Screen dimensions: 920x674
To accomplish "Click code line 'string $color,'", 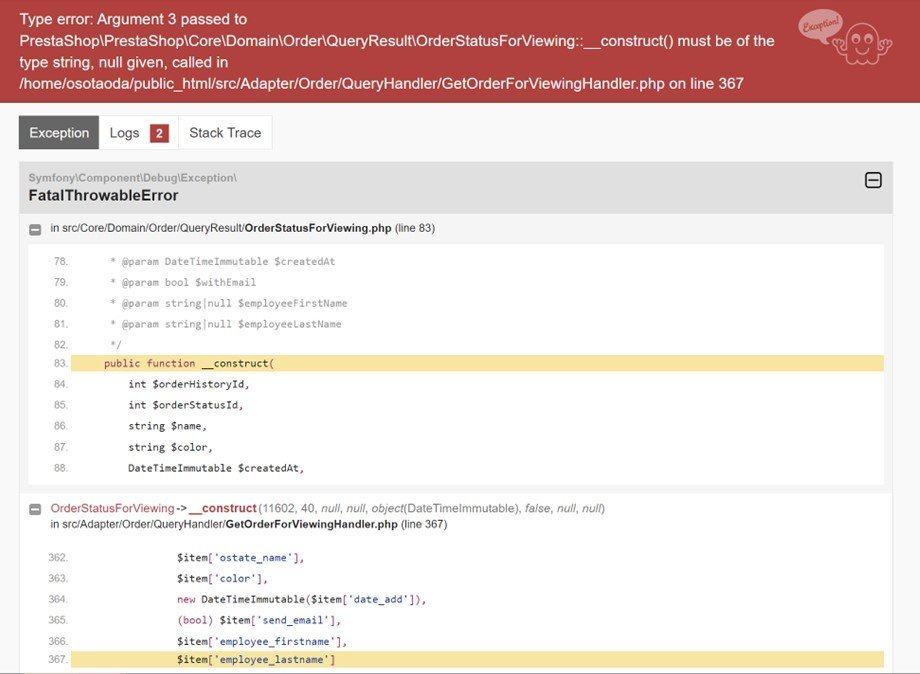I will tap(170, 447).
